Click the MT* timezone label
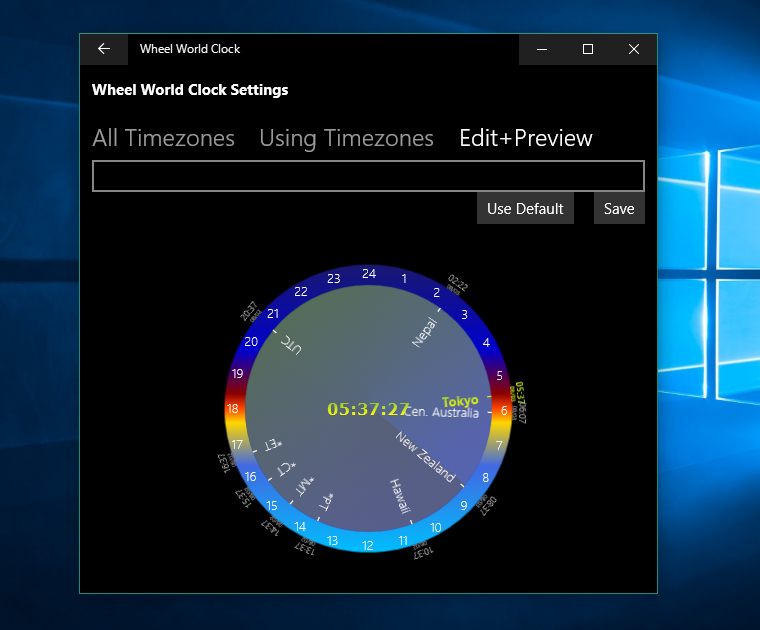760x630 pixels. (x=305, y=486)
